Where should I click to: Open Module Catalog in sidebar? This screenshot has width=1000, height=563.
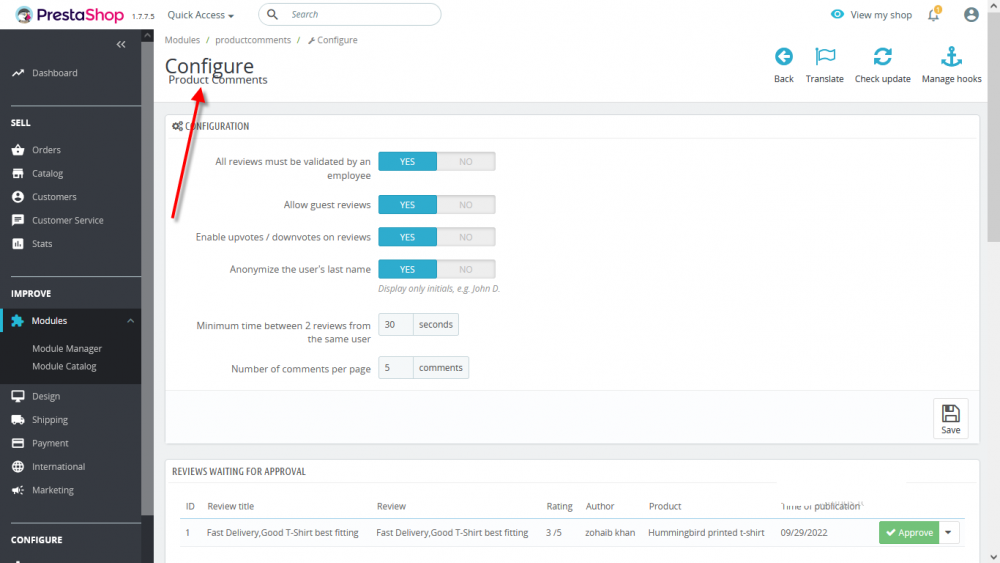click(64, 366)
